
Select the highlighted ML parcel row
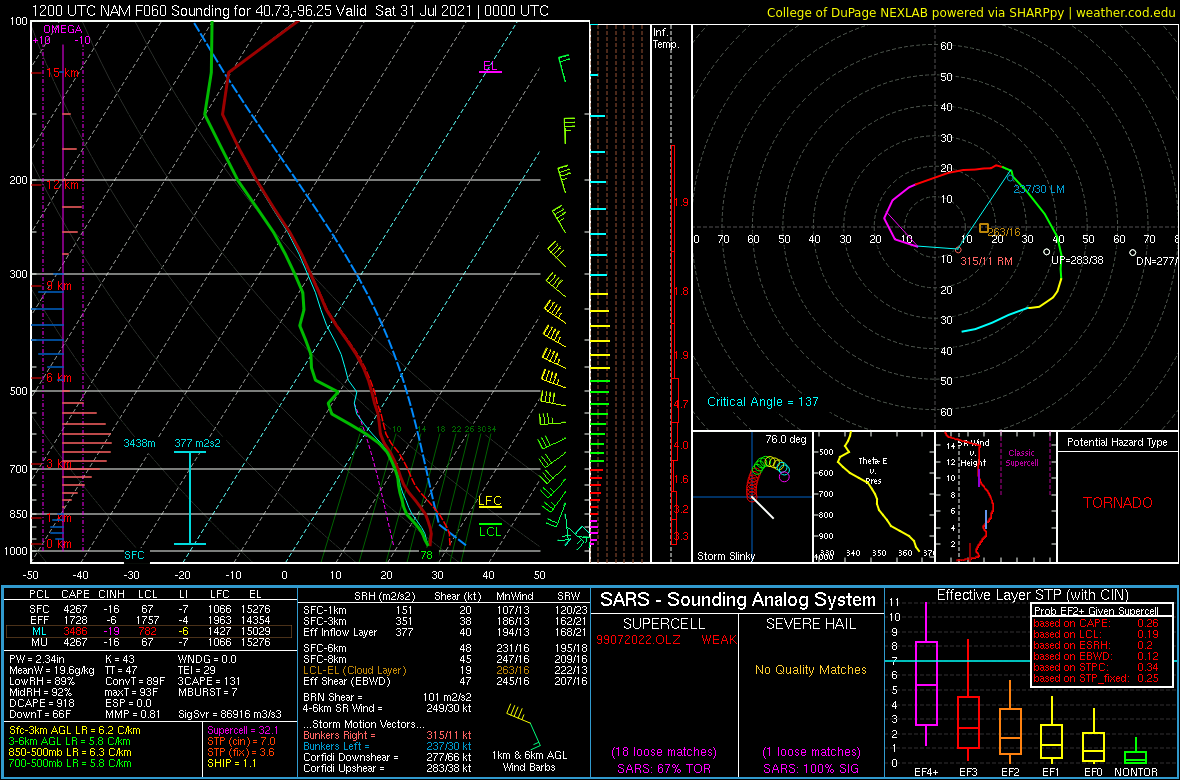tap(149, 632)
